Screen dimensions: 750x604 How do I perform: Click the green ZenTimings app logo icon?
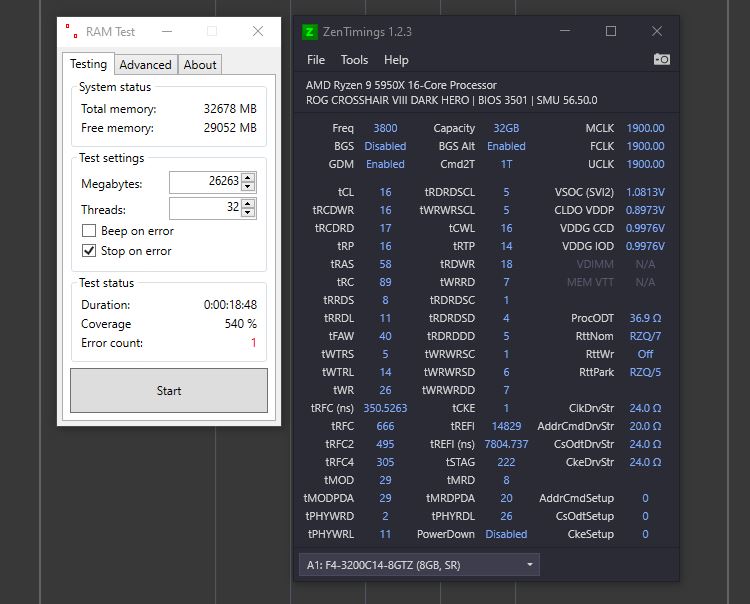coord(309,32)
